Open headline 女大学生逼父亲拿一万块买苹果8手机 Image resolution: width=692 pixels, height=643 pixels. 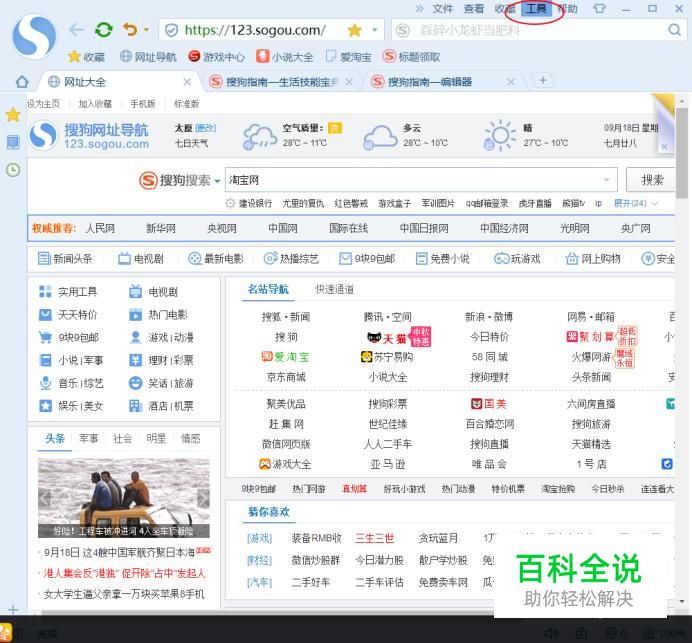tap(124, 594)
